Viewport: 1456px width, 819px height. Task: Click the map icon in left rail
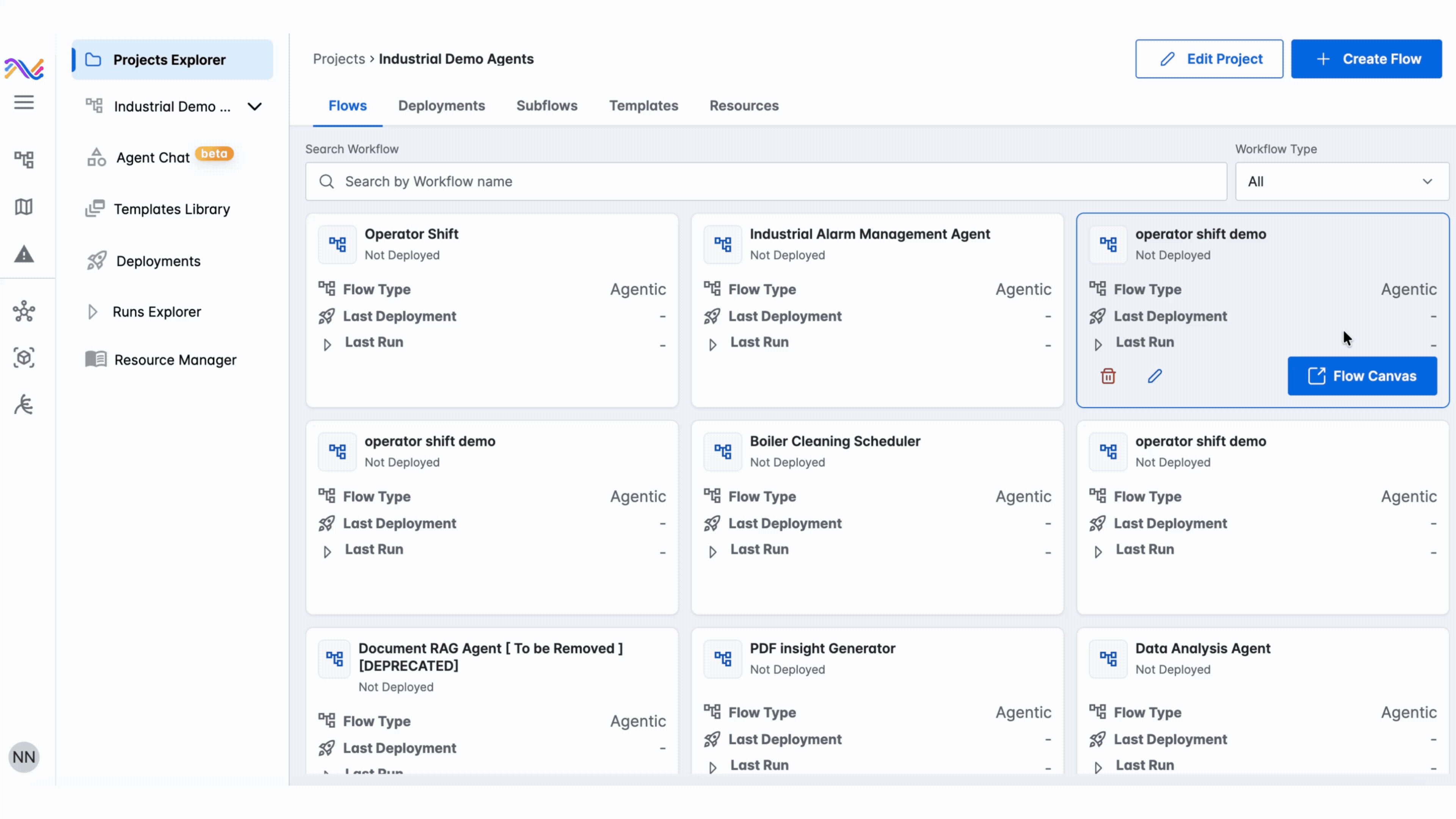pyautogui.click(x=24, y=207)
